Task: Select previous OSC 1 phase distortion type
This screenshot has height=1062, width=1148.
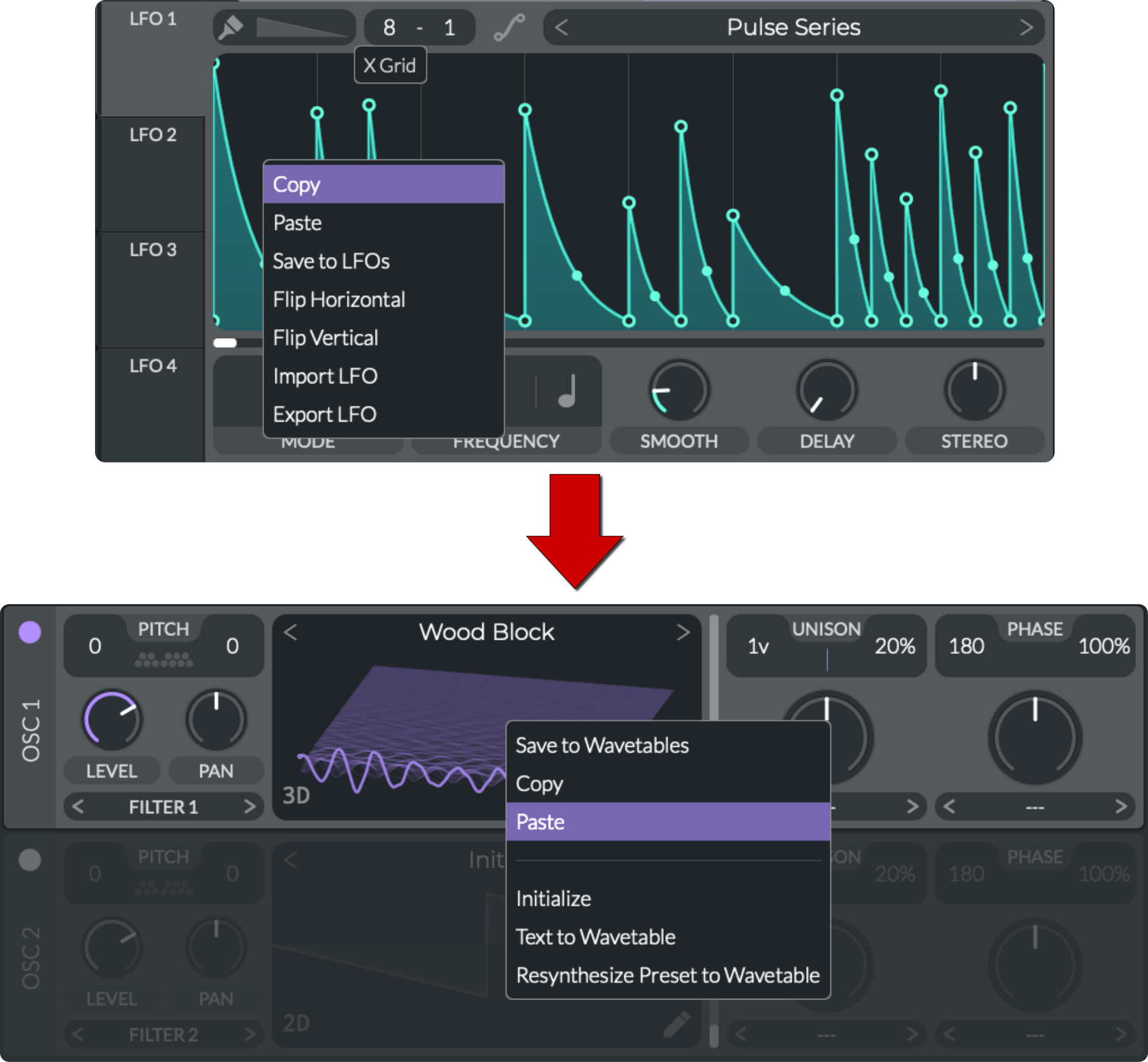Action: click(950, 807)
